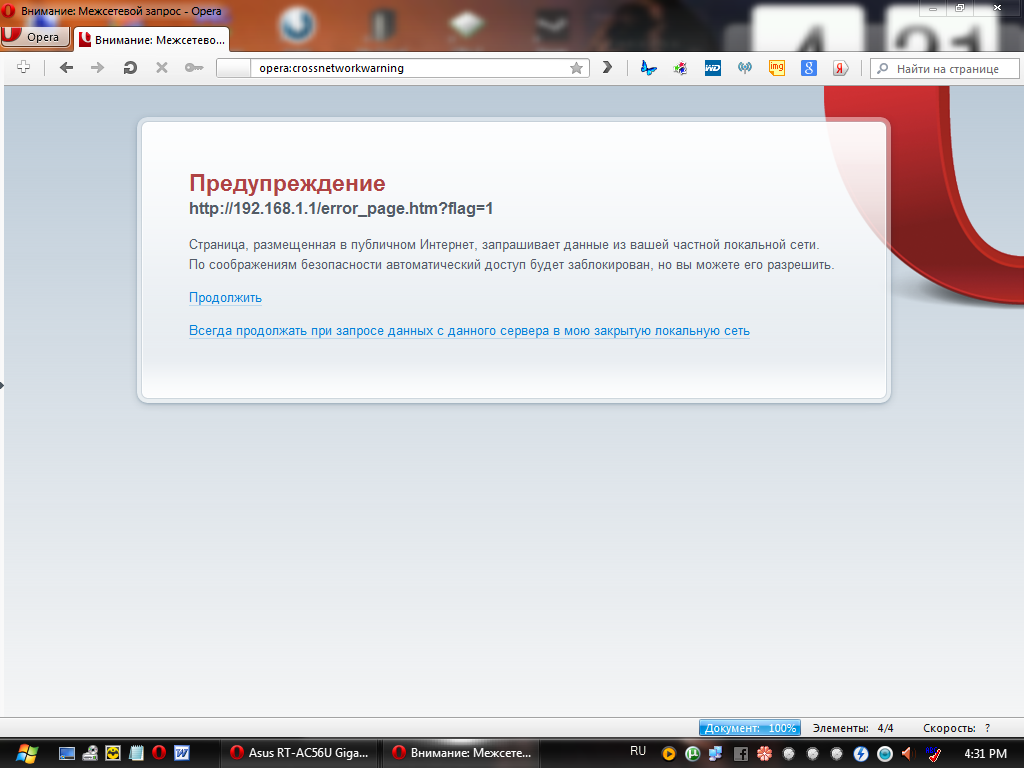Reload the page with the refresh icon
1024x768 pixels.
pos(130,68)
